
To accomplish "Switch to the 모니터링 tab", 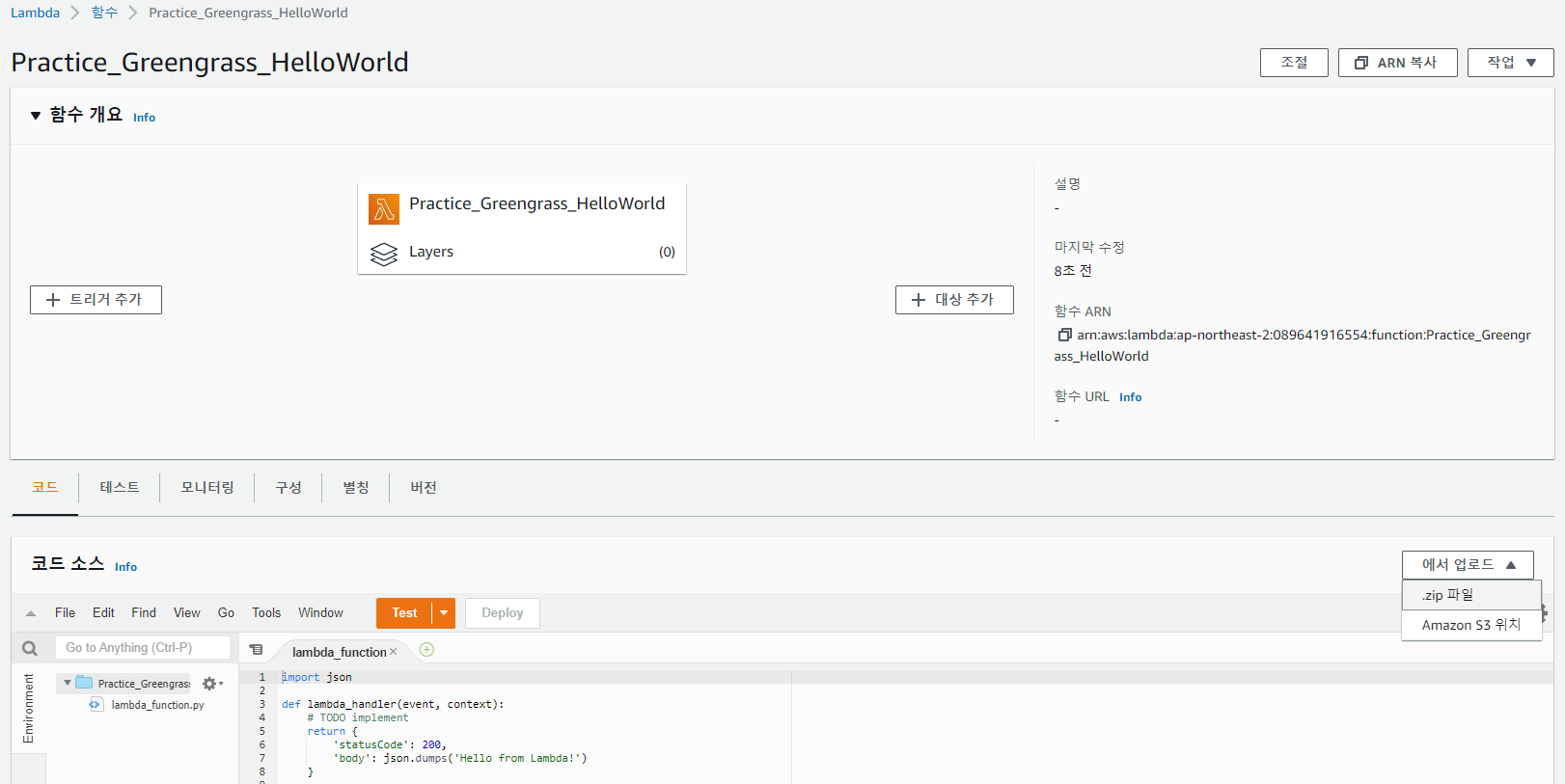I will (207, 488).
